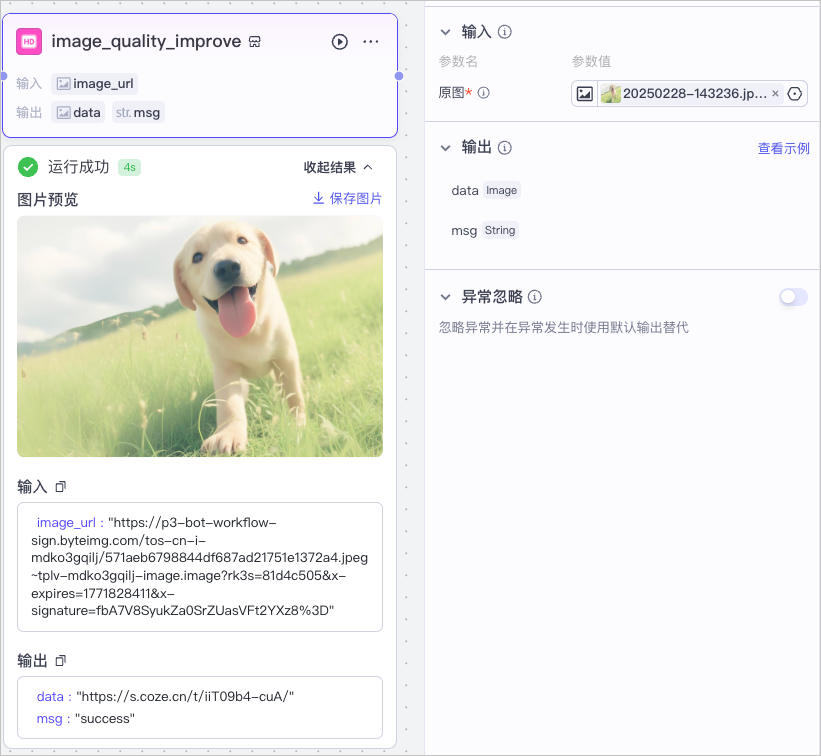The width and height of the screenshot is (821, 756).
Task: Click the plugin store icon beside node title
Action: click(254, 42)
